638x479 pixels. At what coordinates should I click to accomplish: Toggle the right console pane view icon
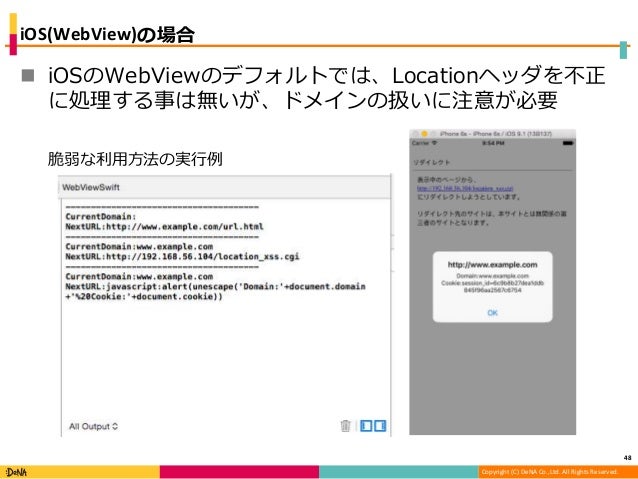click(x=380, y=426)
